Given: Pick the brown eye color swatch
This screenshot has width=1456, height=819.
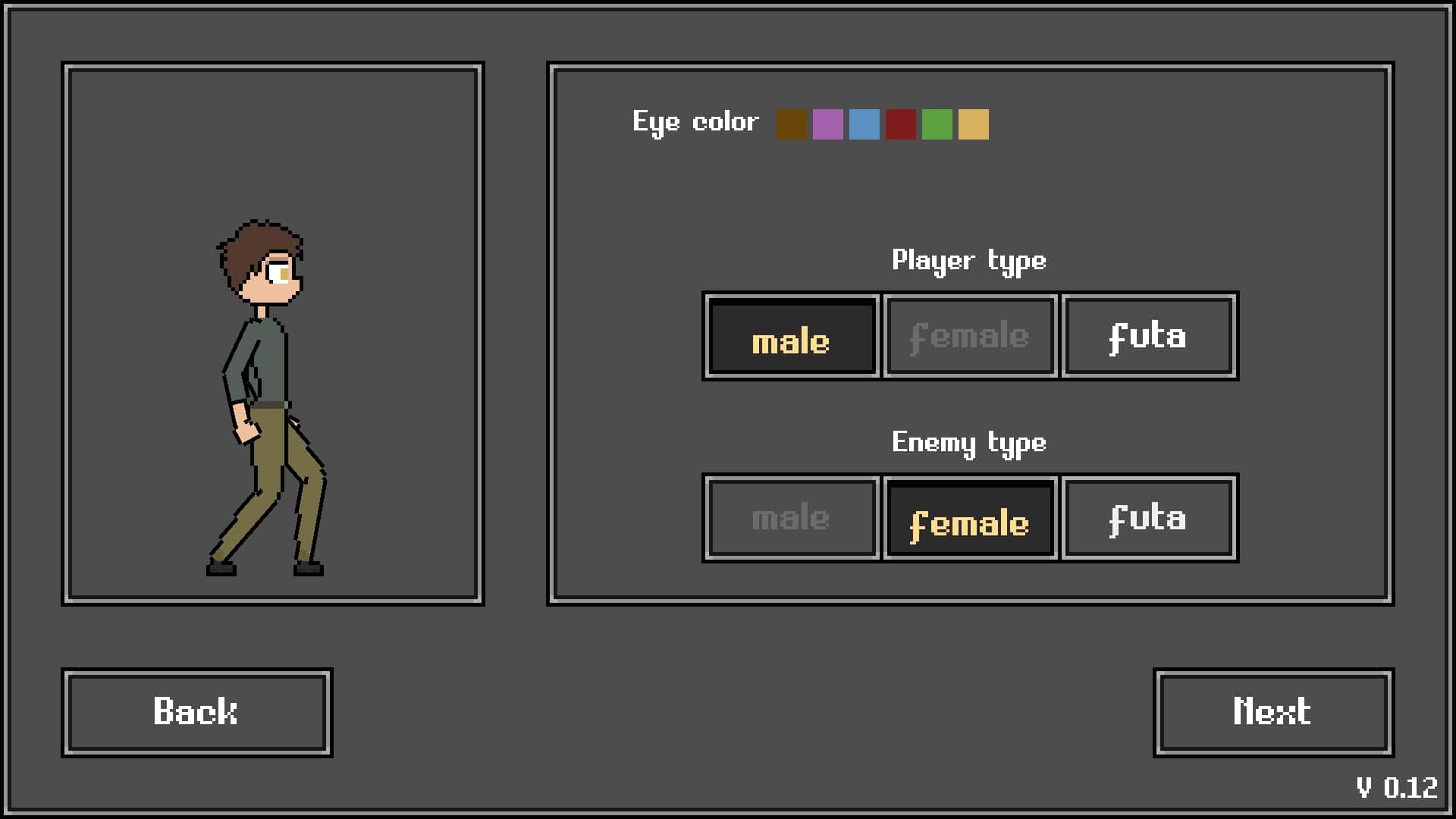Looking at the screenshot, I should [x=791, y=124].
